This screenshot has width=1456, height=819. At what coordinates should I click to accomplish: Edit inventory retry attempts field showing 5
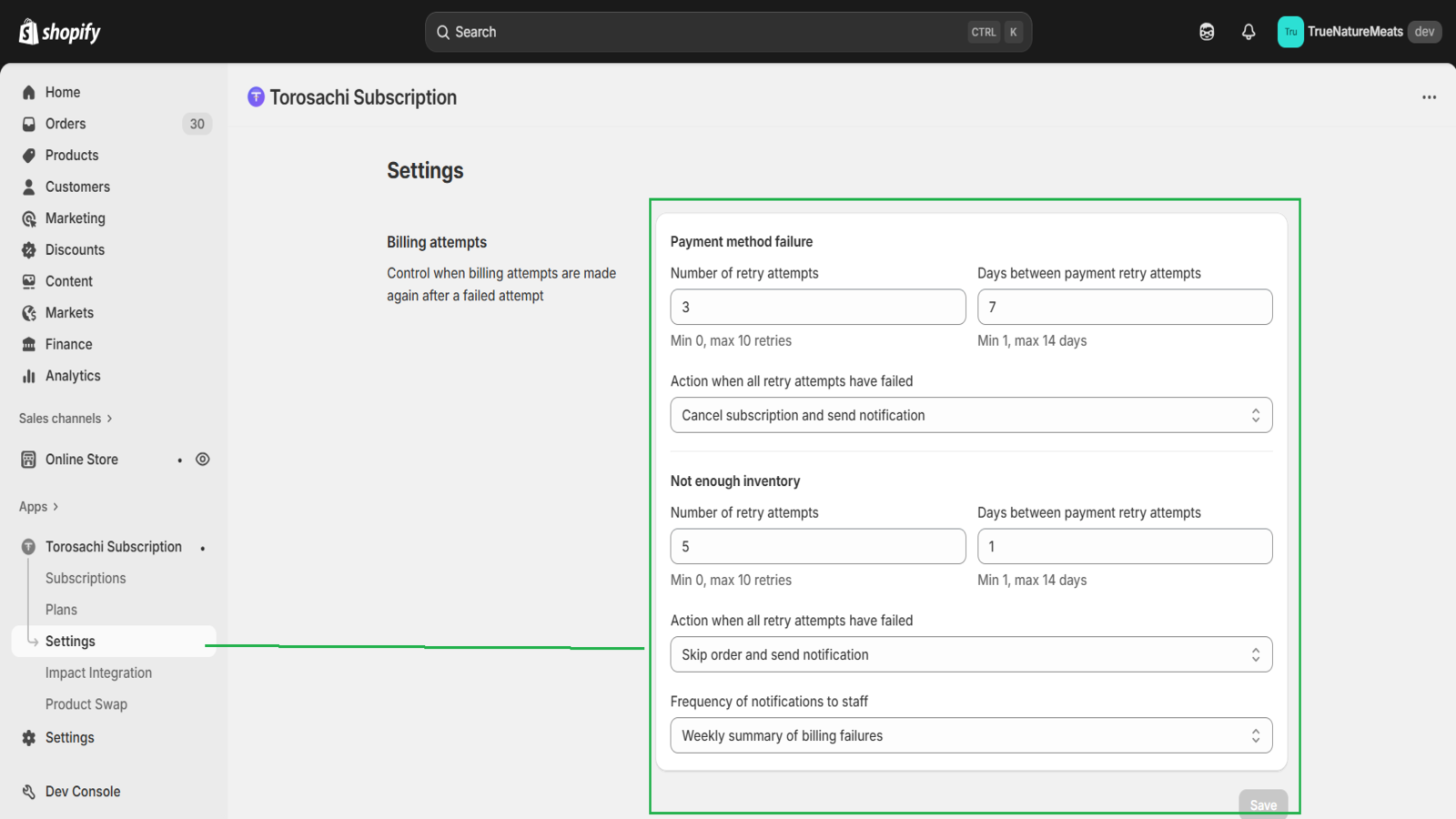(x=818, y=546)
